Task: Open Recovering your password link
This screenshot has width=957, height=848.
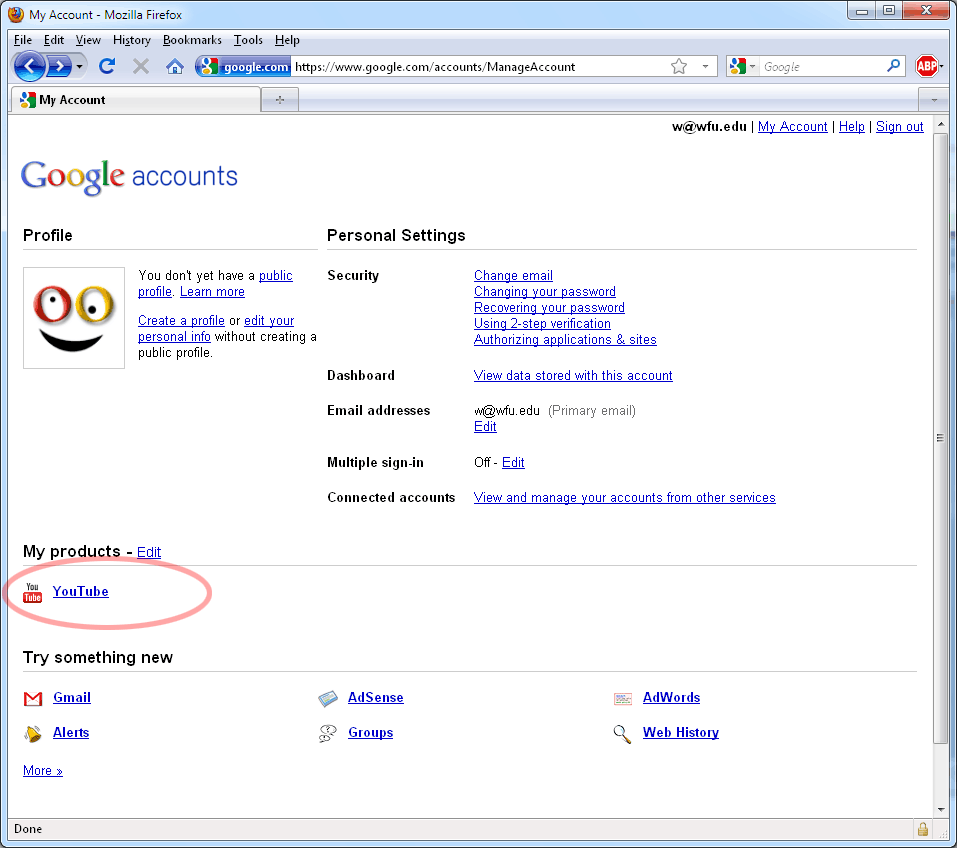Action: (549, 307)
